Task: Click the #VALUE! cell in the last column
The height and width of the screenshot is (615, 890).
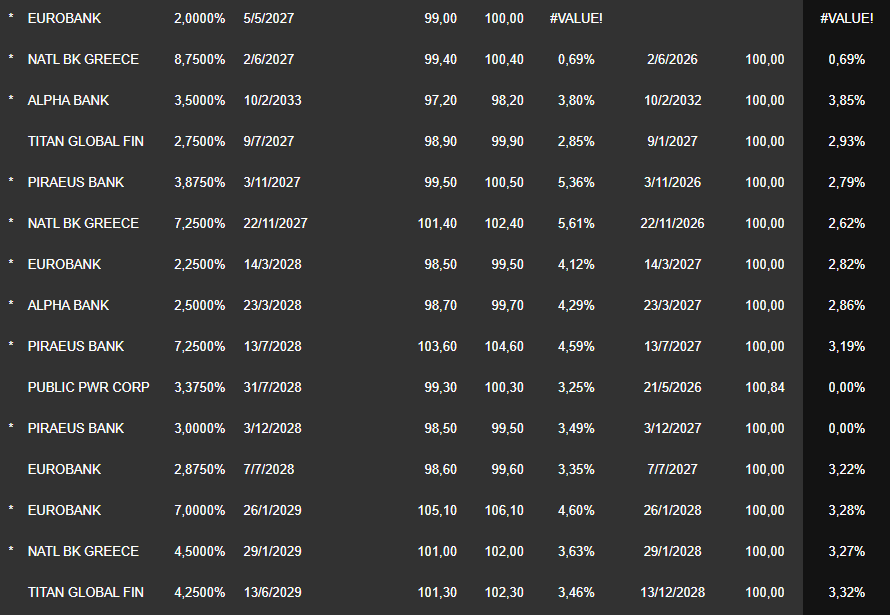Action: [846, 18]
